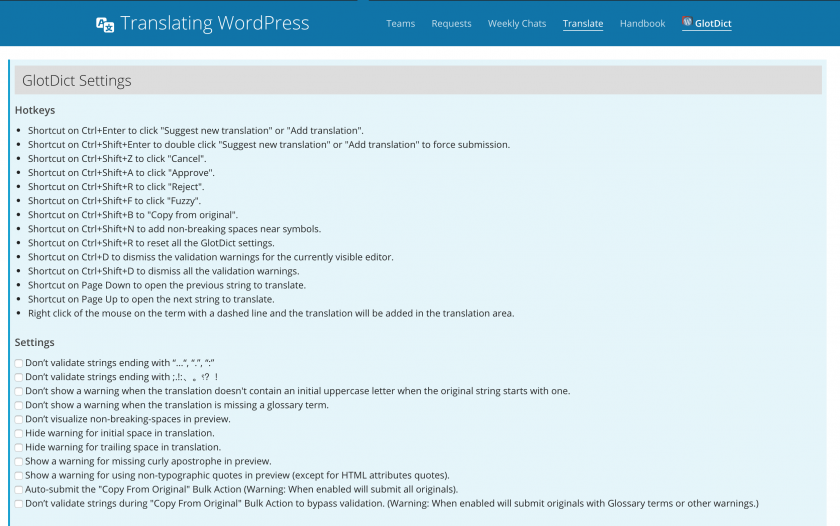Click the Translating WordPress site title
This screenshot has height=526, width=840.
(x=214, y=24)
